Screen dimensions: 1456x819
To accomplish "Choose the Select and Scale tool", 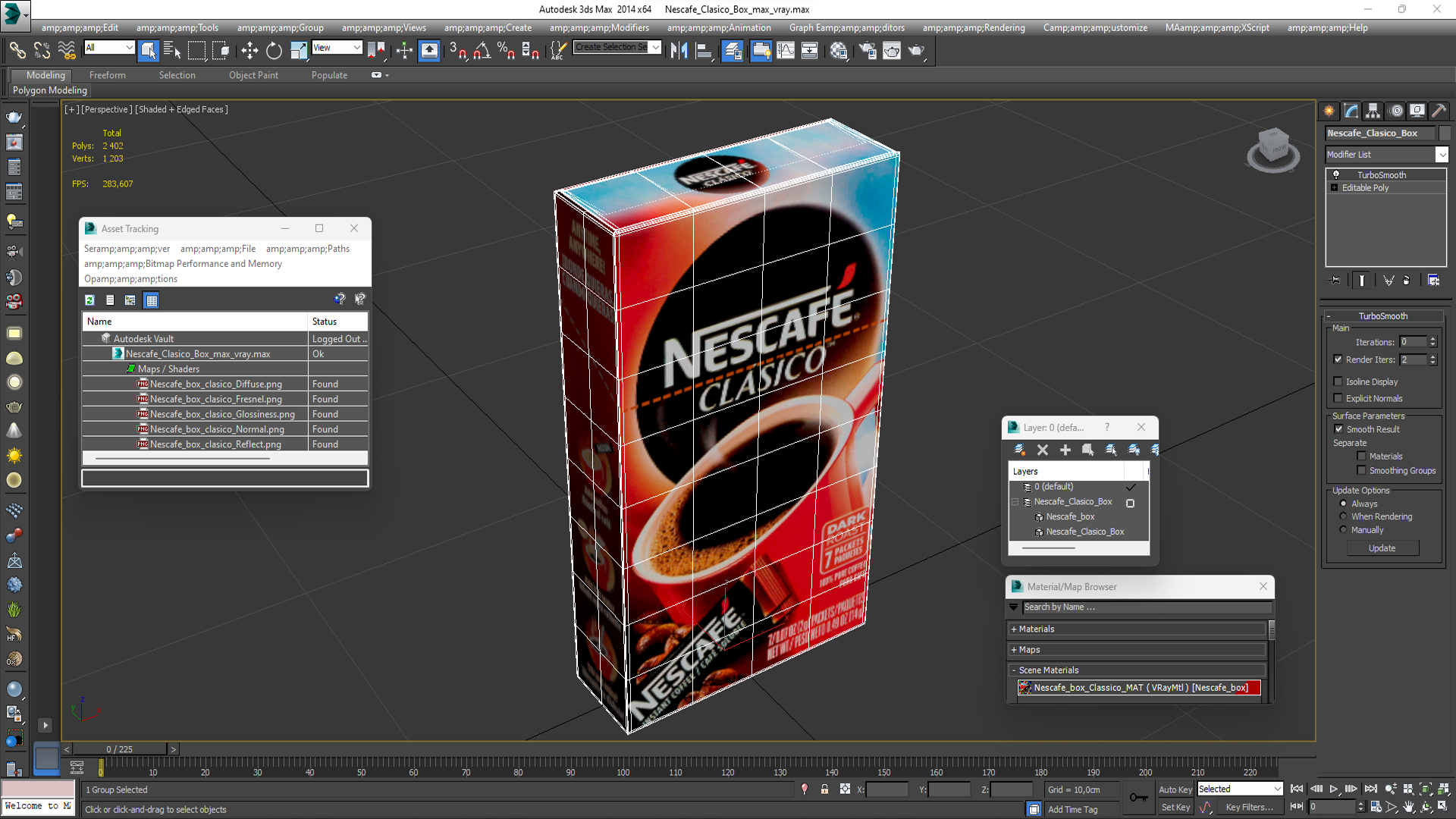I will 299,51.
